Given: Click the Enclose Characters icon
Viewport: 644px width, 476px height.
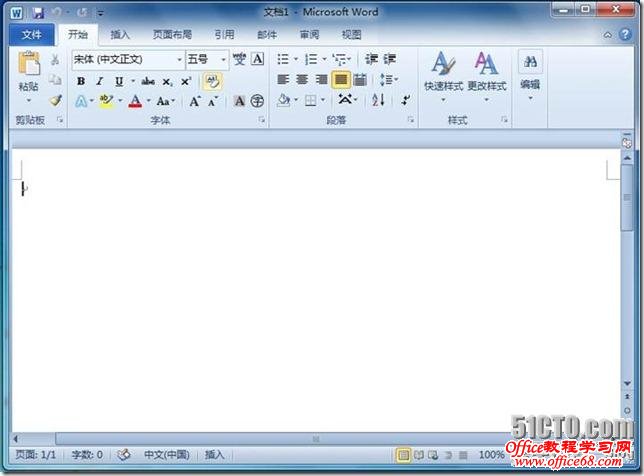Looking at the screenshot, I should (257, 101).
